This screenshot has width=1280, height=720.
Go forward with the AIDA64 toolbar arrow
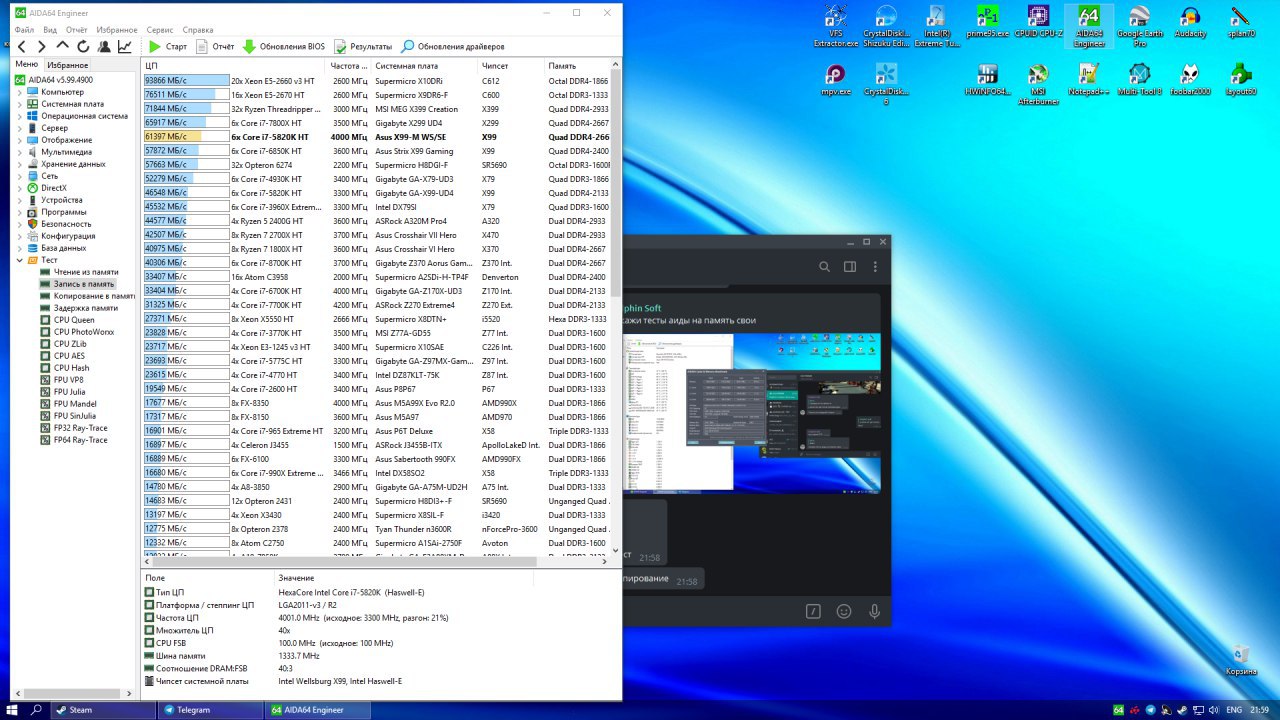(x=41, y=46)
